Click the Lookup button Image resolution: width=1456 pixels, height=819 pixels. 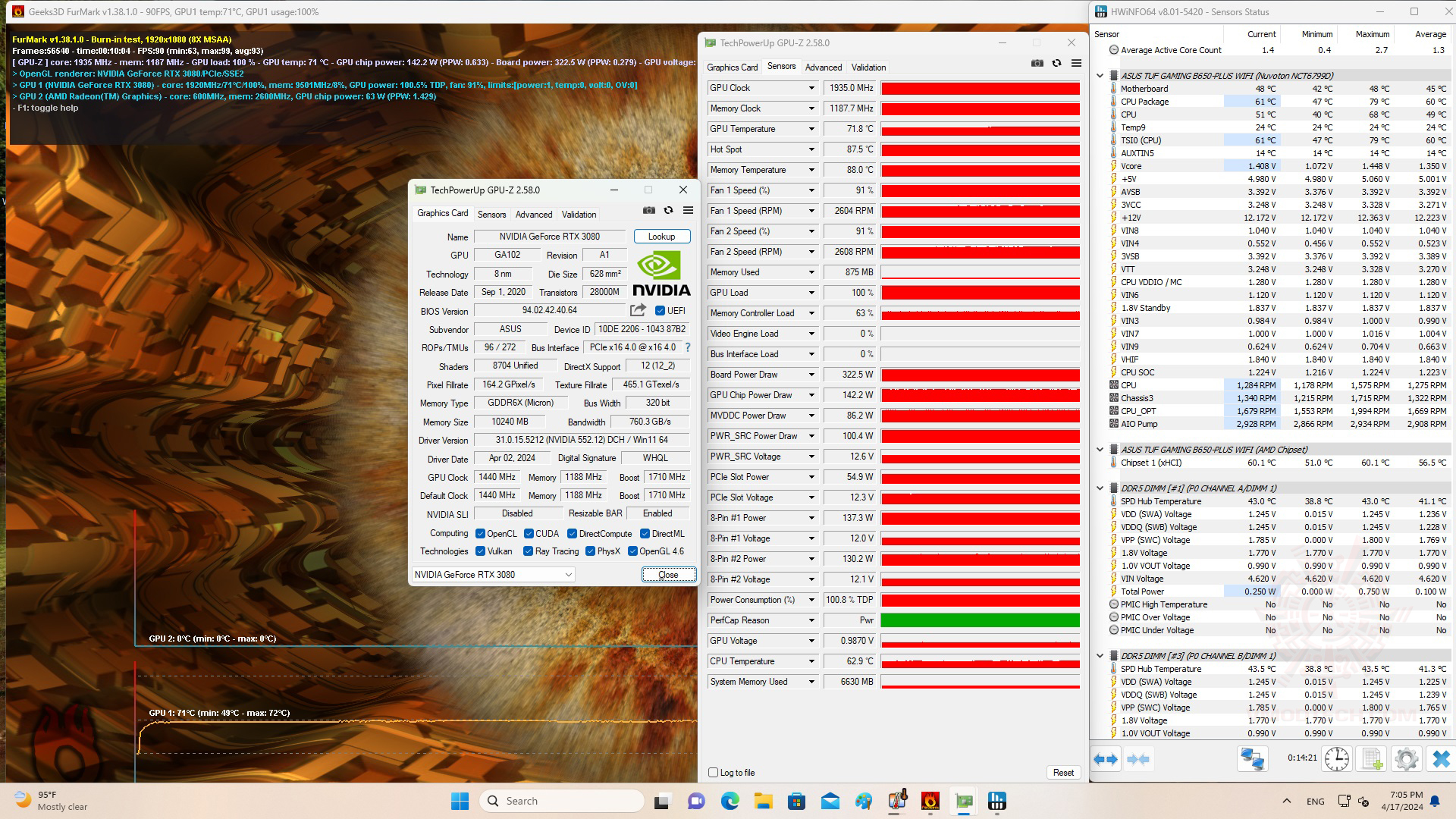(x=661, y=237)
